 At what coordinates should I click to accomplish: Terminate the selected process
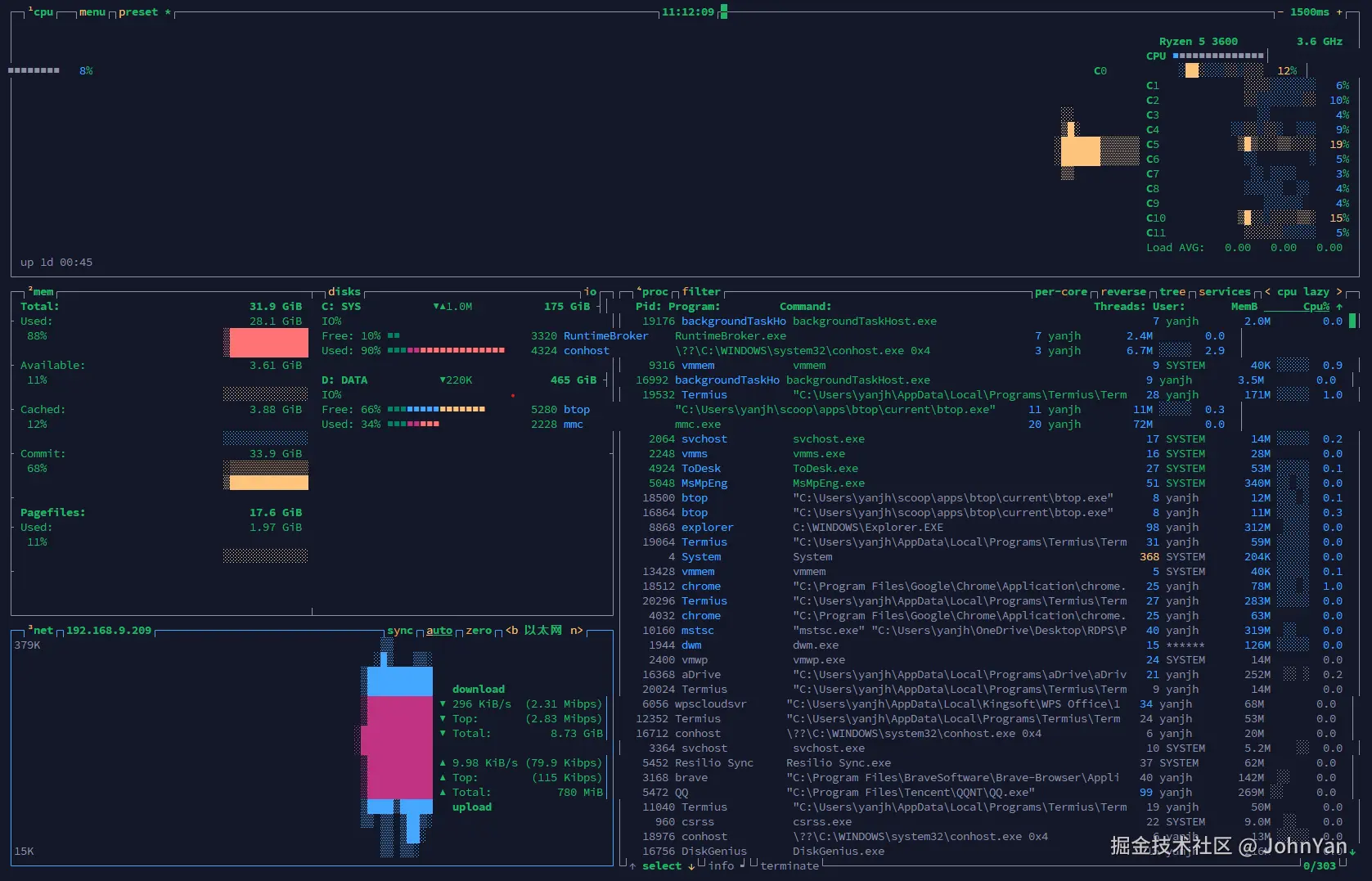tap(789, 866)
